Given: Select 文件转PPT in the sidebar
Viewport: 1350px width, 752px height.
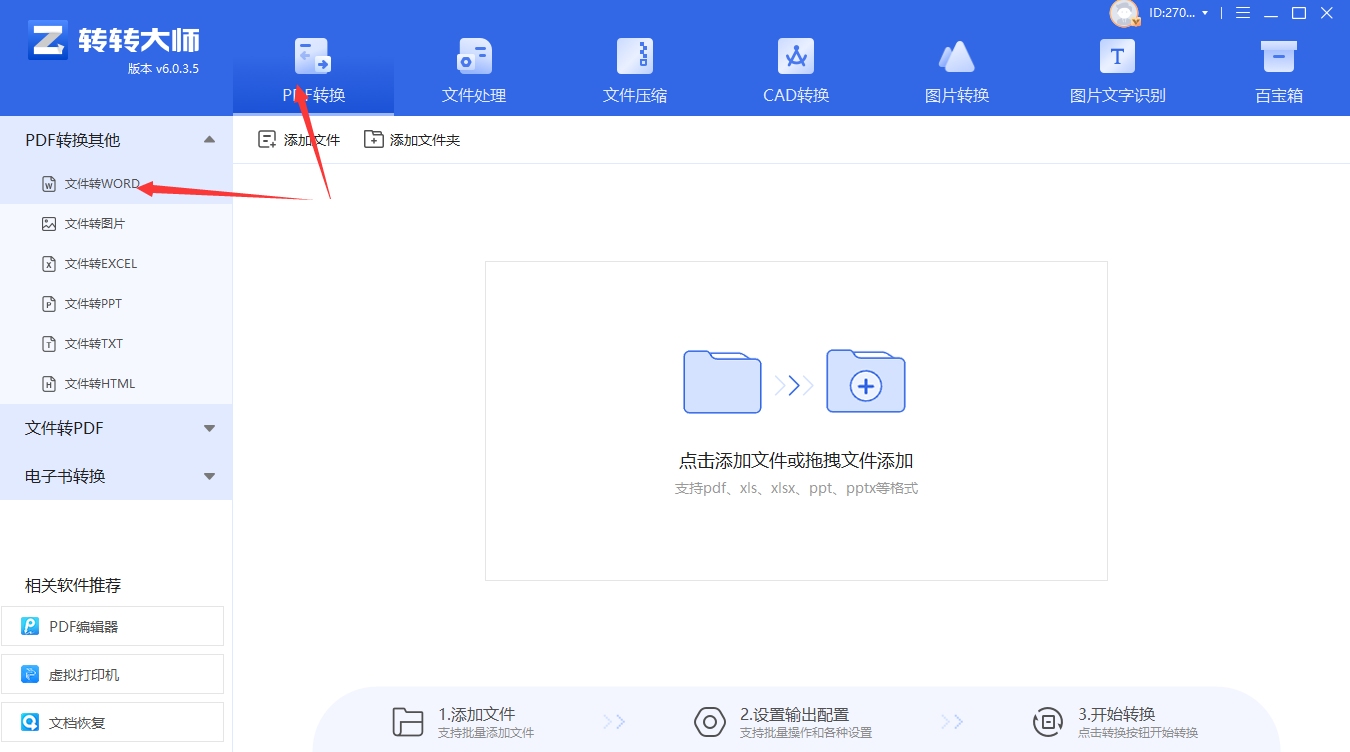Looking at the screenshot, I should (x=116, y=304).
